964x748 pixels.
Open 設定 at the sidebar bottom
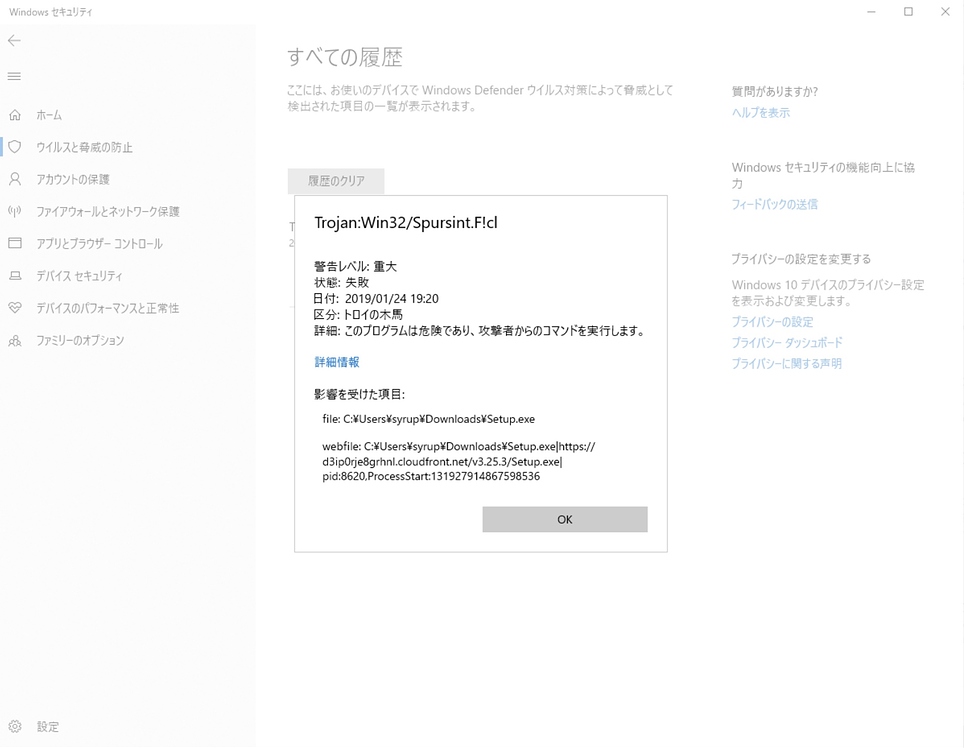pos(48,726)
